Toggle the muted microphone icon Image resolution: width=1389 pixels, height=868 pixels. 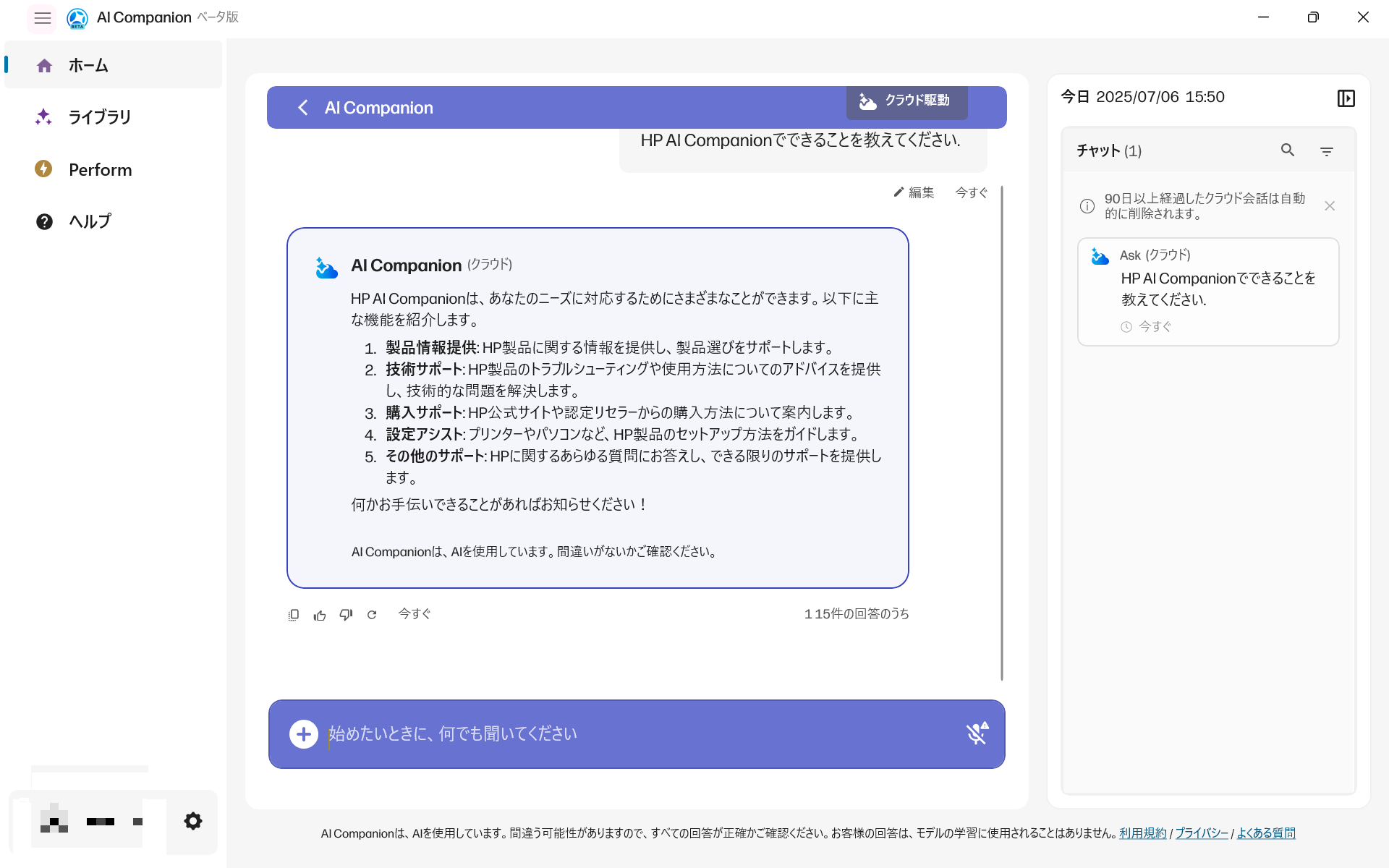[x=977, y=733]
